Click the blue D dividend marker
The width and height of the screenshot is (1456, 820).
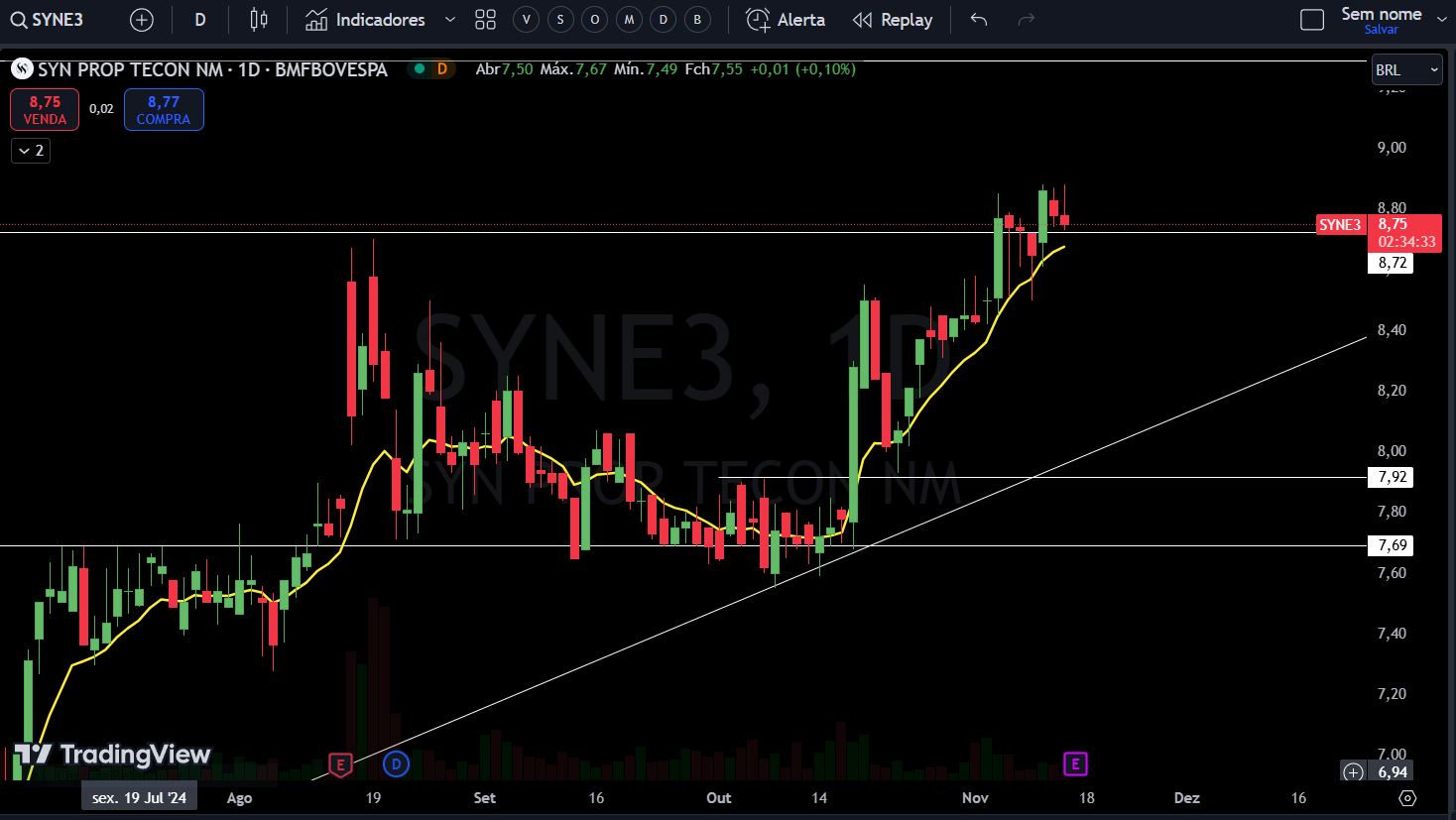(x=397, y=764)
